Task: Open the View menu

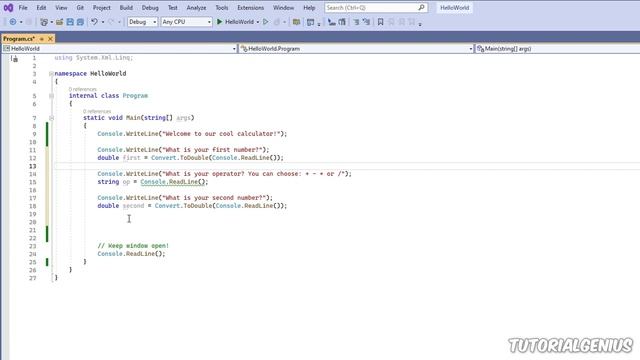Action: coord(61,8)
